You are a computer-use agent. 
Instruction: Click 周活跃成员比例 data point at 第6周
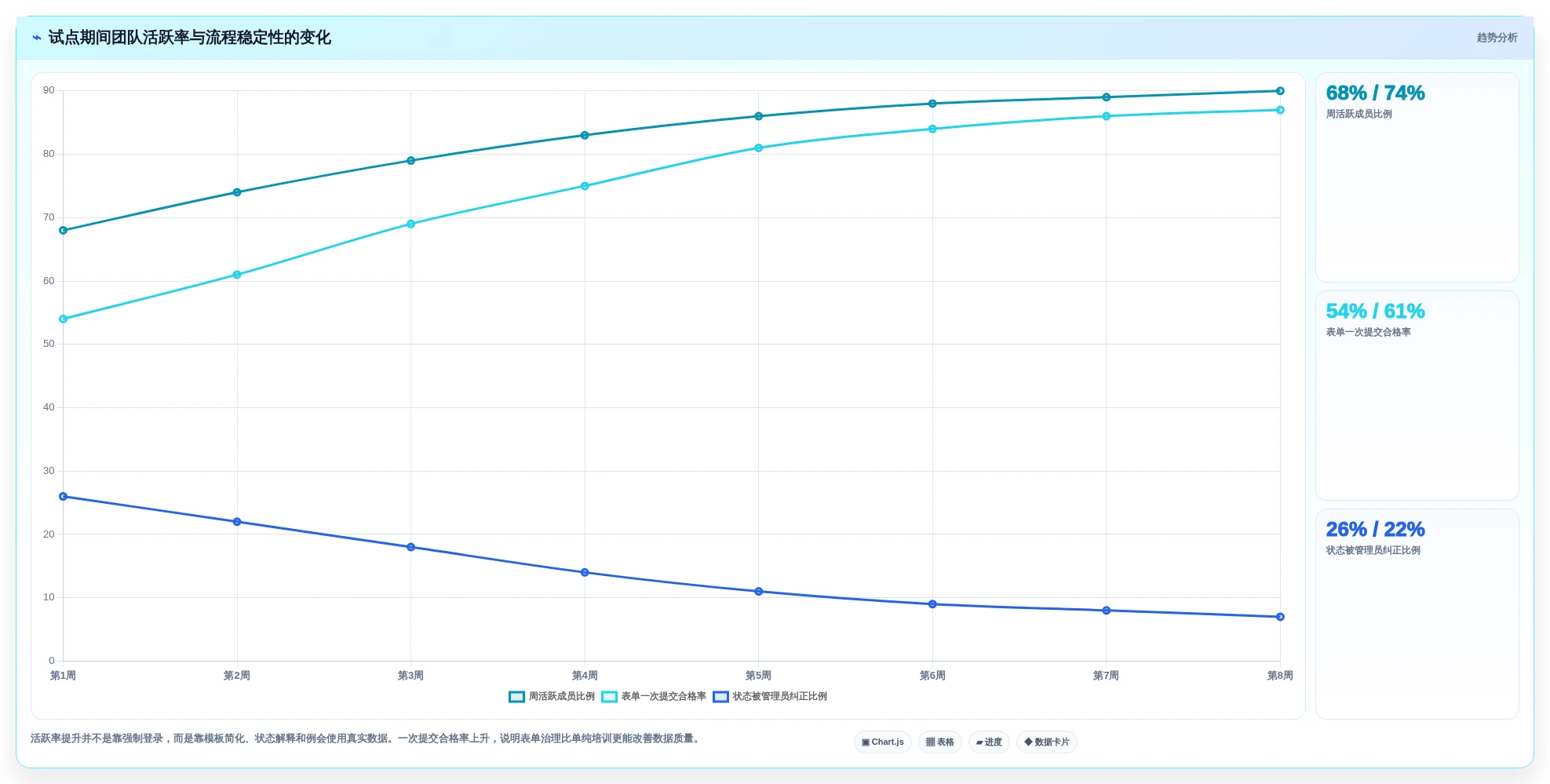[x=932, y=104]
